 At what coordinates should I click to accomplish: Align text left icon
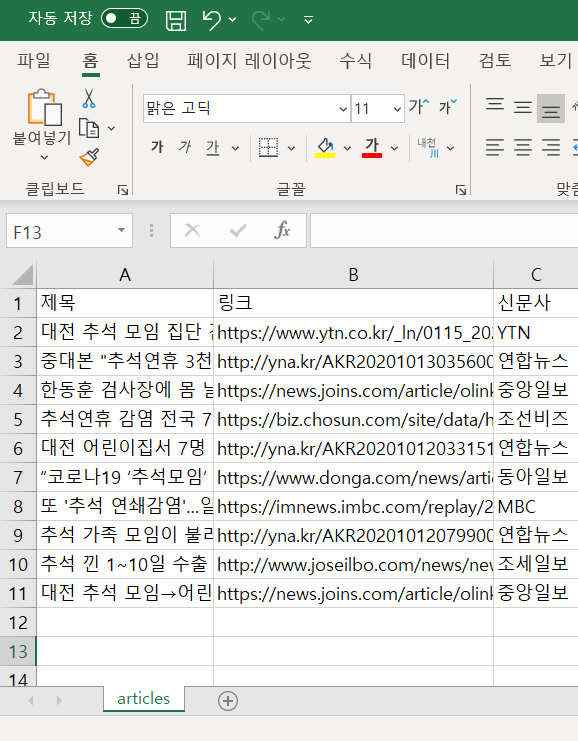pyautogui.click(x=495, y=147)
